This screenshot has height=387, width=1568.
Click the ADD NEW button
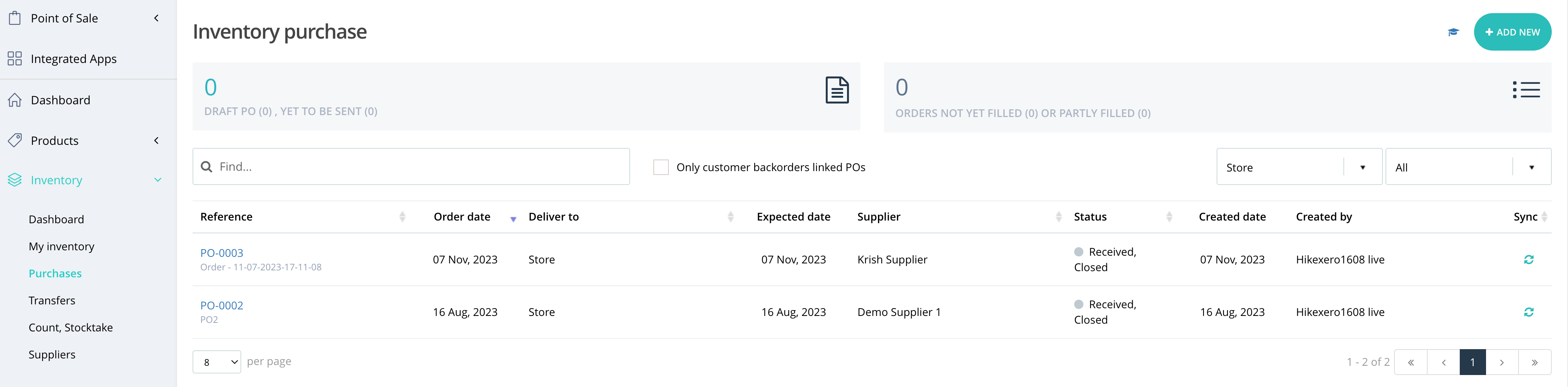click(x=1512, y=32)
